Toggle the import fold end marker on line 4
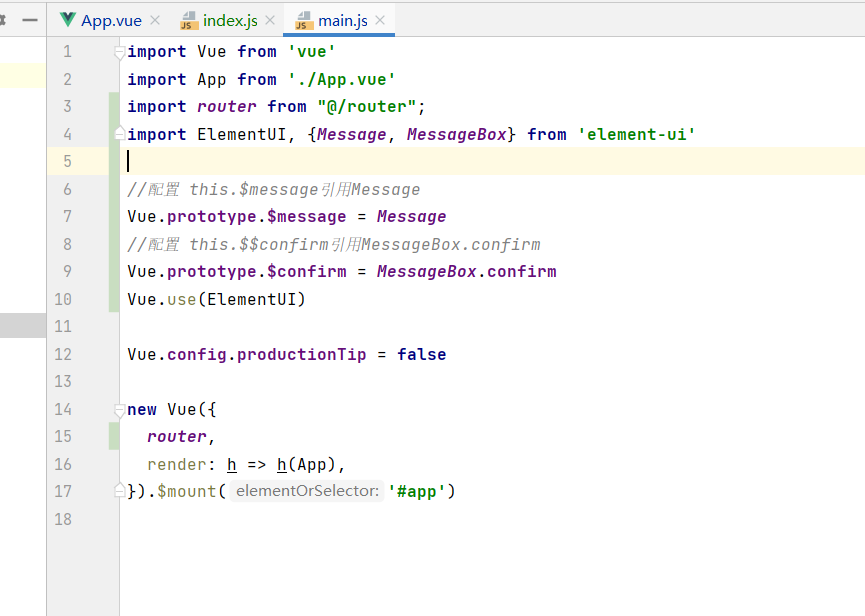865x616 pixels. 119,133
